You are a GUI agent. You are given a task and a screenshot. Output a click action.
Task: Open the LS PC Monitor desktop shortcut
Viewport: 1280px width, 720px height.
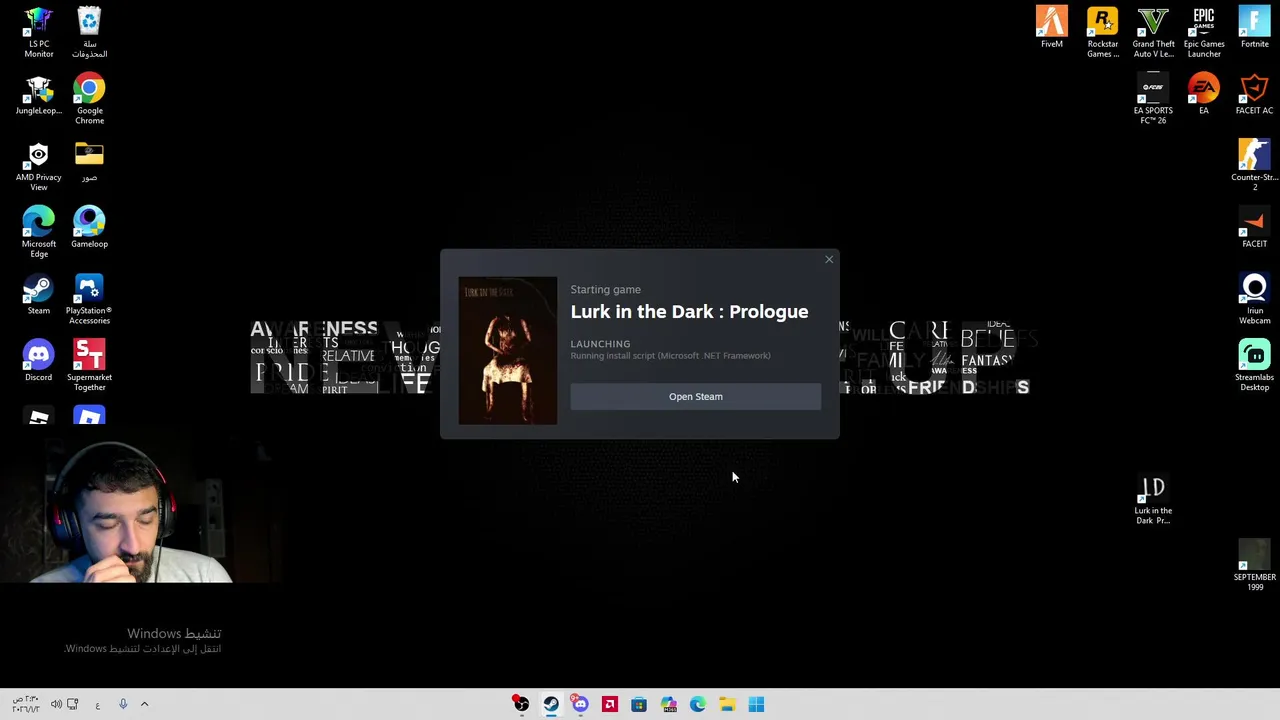click(38, 32)
